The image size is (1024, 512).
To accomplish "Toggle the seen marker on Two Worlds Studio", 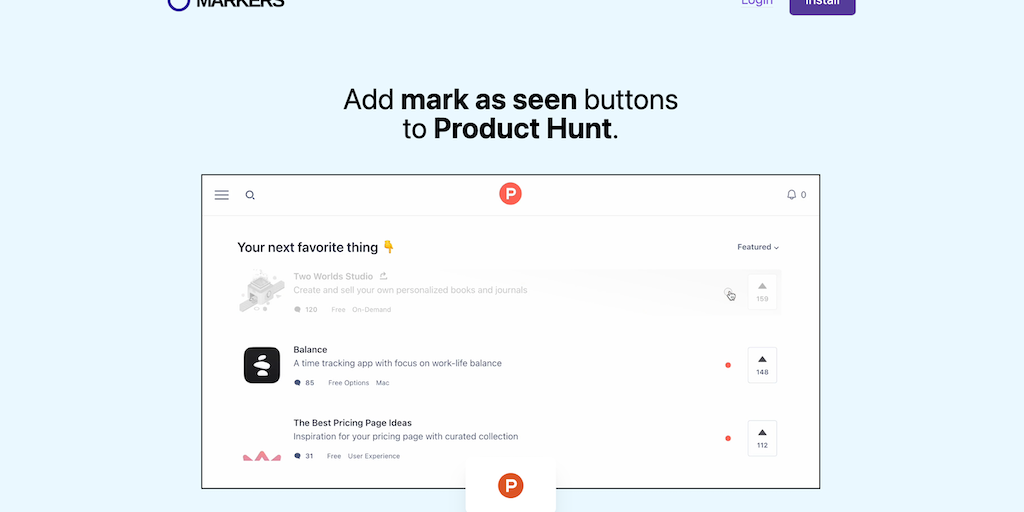I will tap(728, 293).
